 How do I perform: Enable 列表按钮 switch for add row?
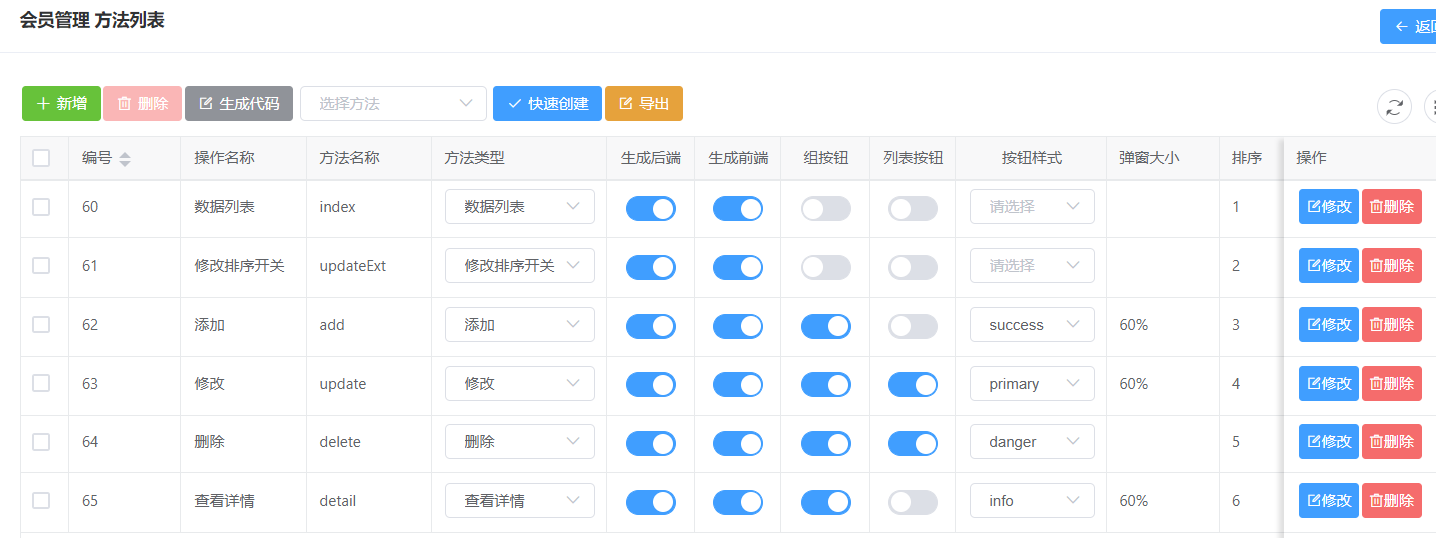913,326
